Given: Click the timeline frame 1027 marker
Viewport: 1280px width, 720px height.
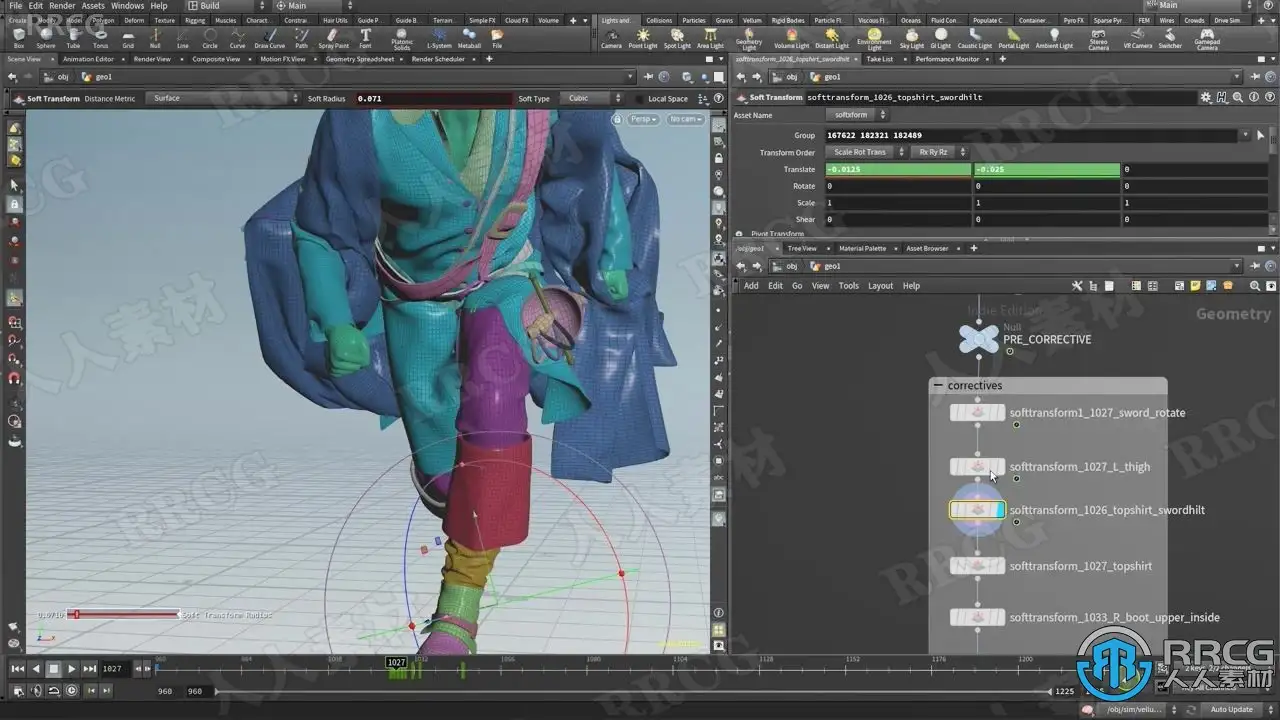Looking at the screenshot, I should [396, 662].
